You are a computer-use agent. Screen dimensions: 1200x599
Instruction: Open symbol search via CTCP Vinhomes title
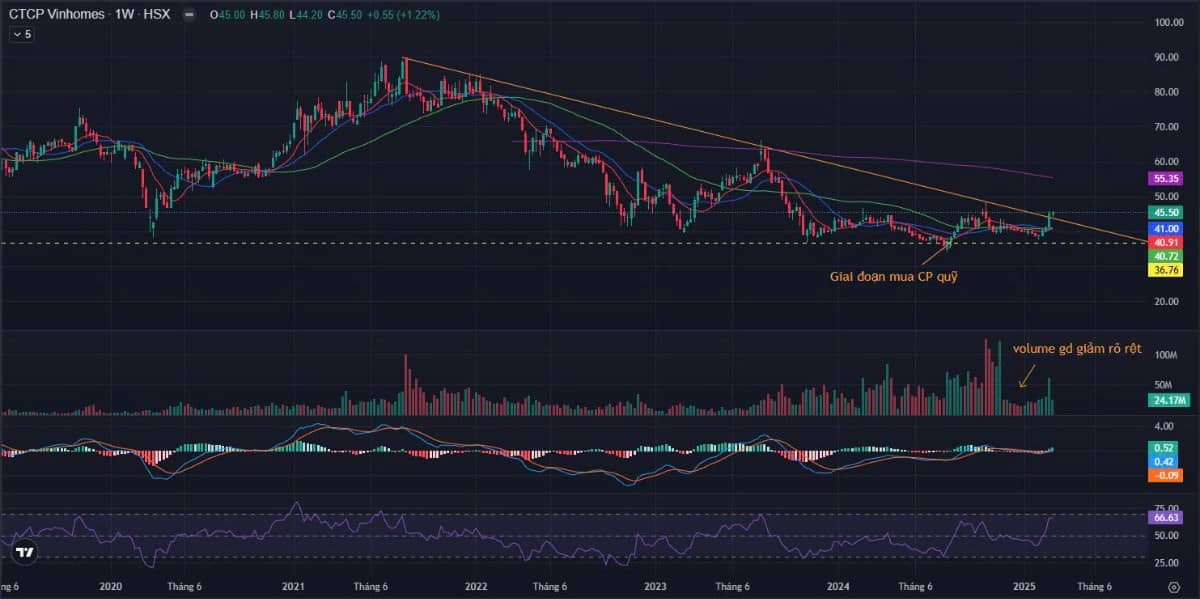(x=58, y=15)
